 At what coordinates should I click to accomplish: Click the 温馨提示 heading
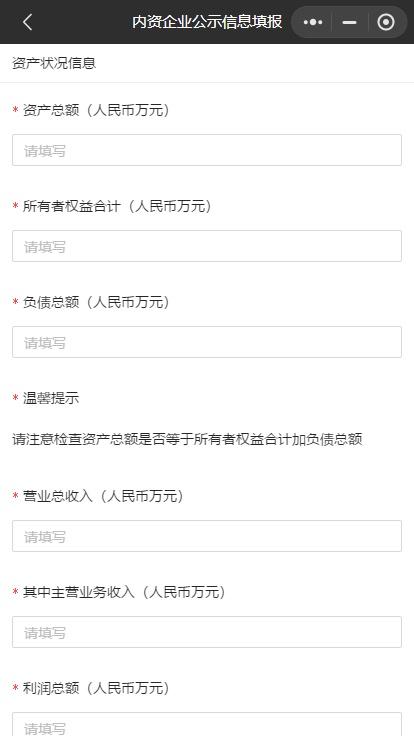tap(51, 399)
